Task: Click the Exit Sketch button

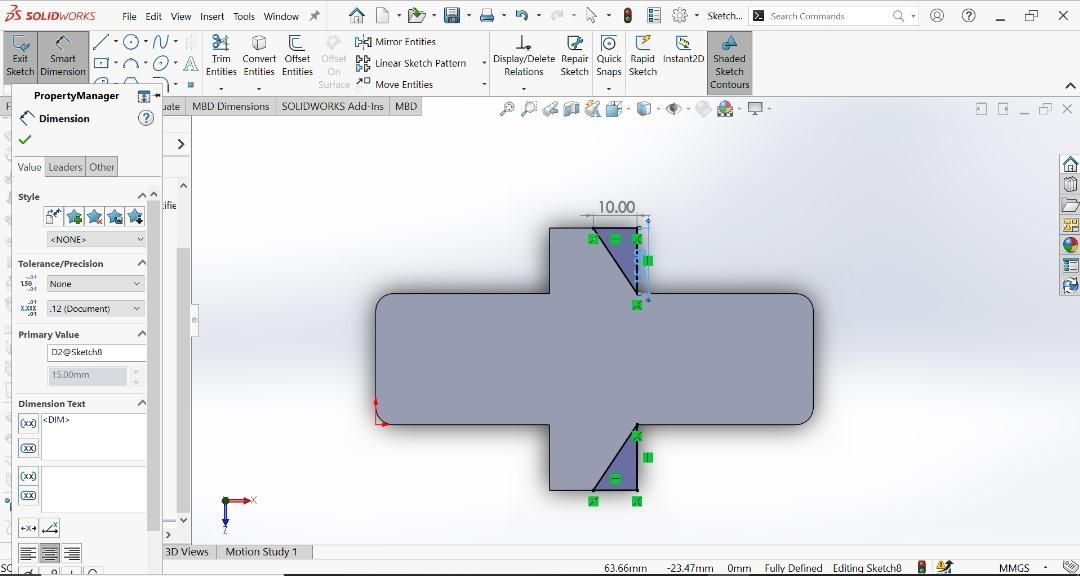Action: point(20,55)
